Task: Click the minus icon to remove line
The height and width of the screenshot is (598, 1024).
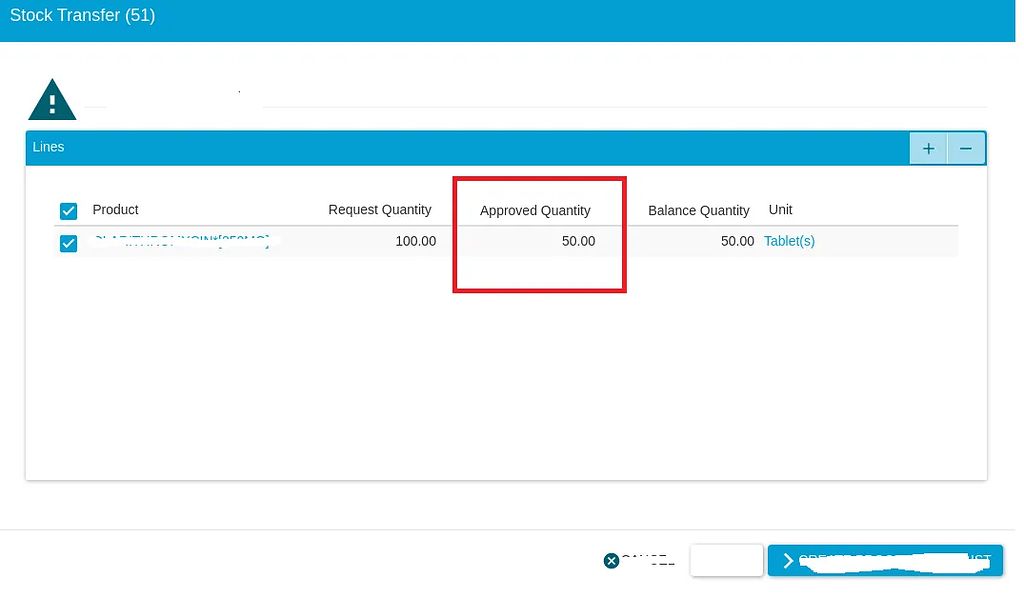Action: point(966,148)
